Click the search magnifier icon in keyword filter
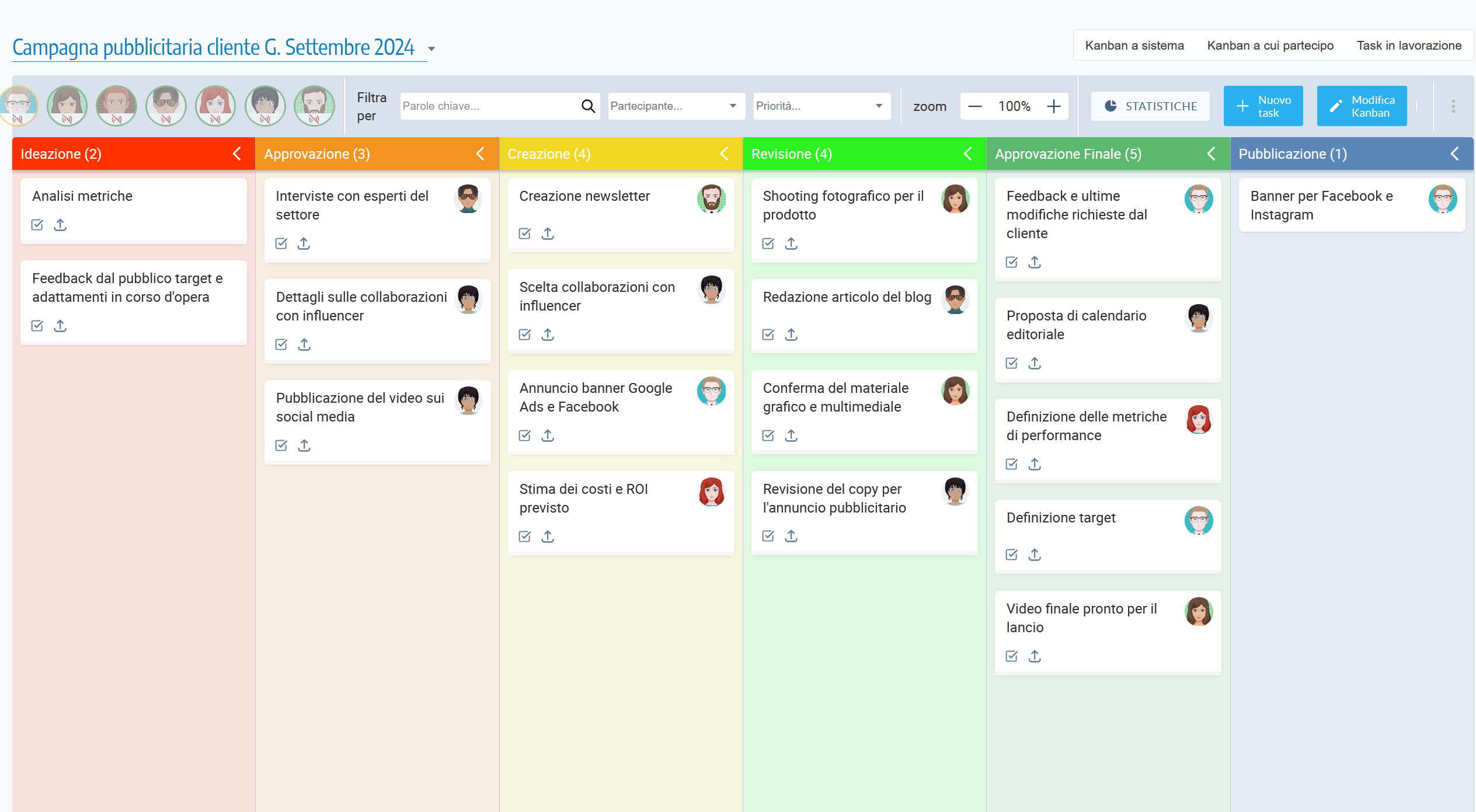 click(x=588, y=106)
